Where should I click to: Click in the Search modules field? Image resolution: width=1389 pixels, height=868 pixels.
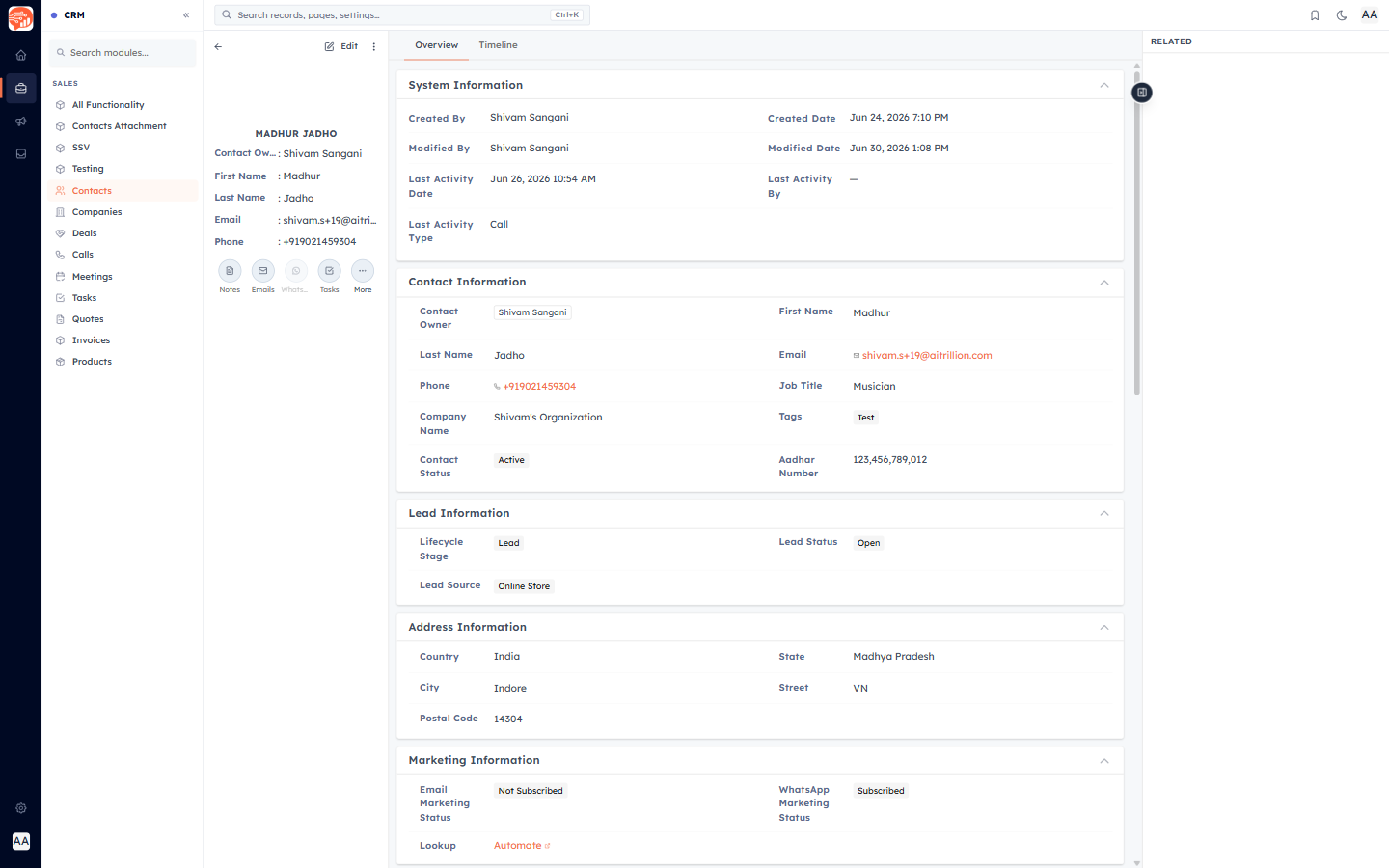123,53
